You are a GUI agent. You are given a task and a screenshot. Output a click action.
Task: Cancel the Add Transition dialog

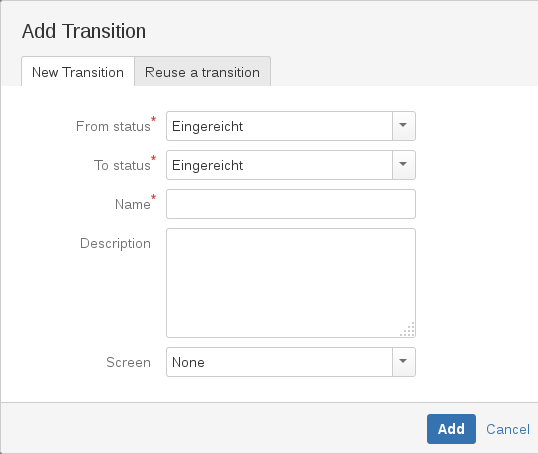point(508,429)
